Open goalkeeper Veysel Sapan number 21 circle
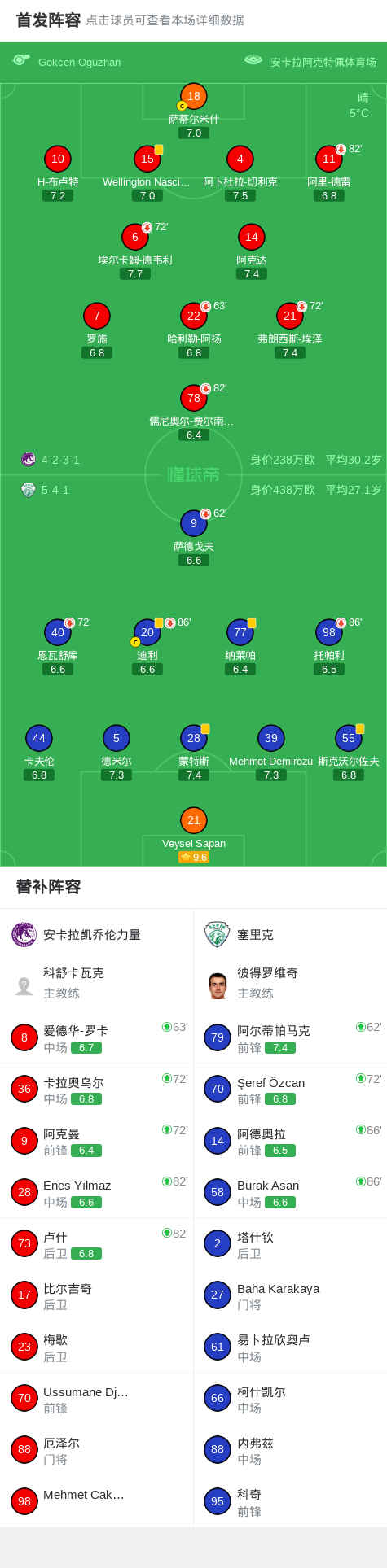 pyautogui.click(x=194, y=820)
